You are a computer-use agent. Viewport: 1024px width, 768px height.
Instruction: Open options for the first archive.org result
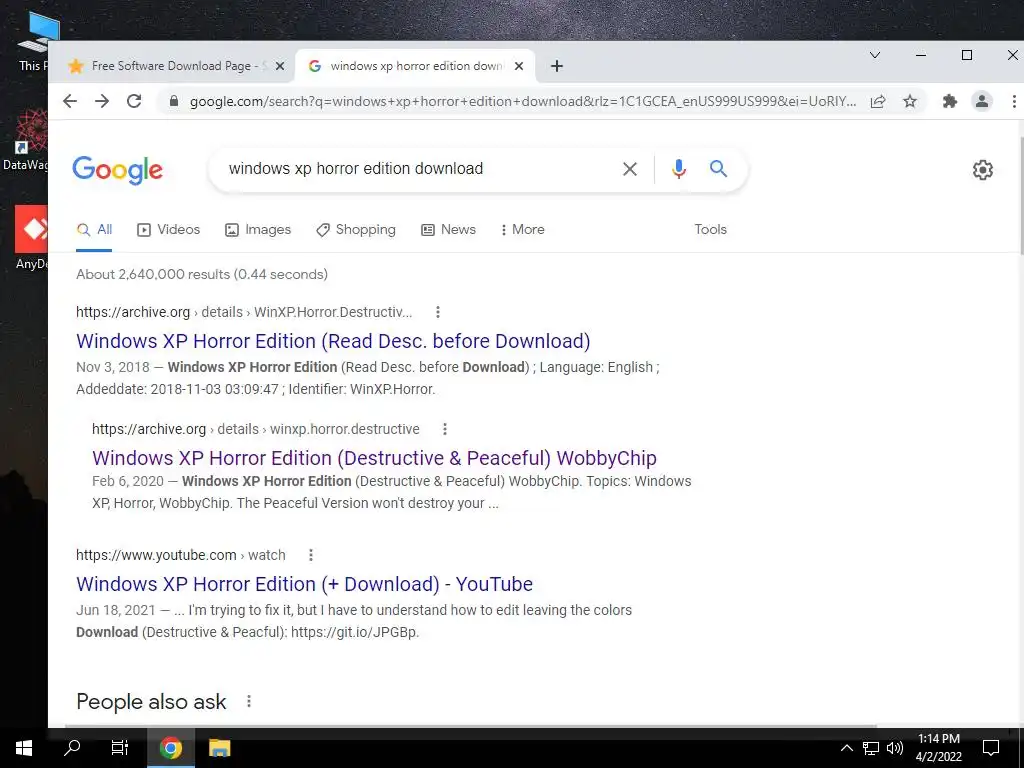pyautogui.click(x=438, y=312)
